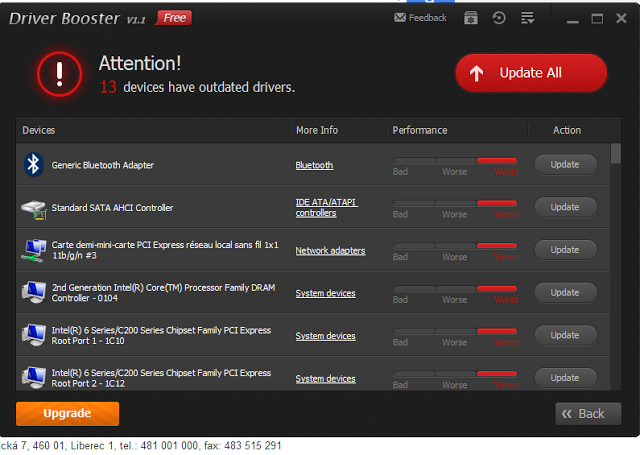
Task: Open the IDE ATA/ATAPI controllers link
Action: coord(327,208)
